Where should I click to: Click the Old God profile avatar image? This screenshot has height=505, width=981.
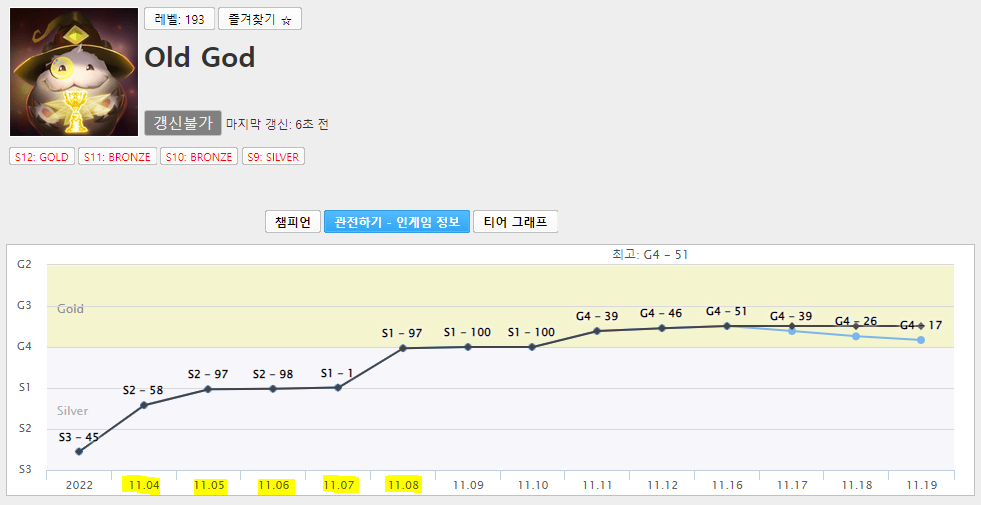tap(74, 72)
